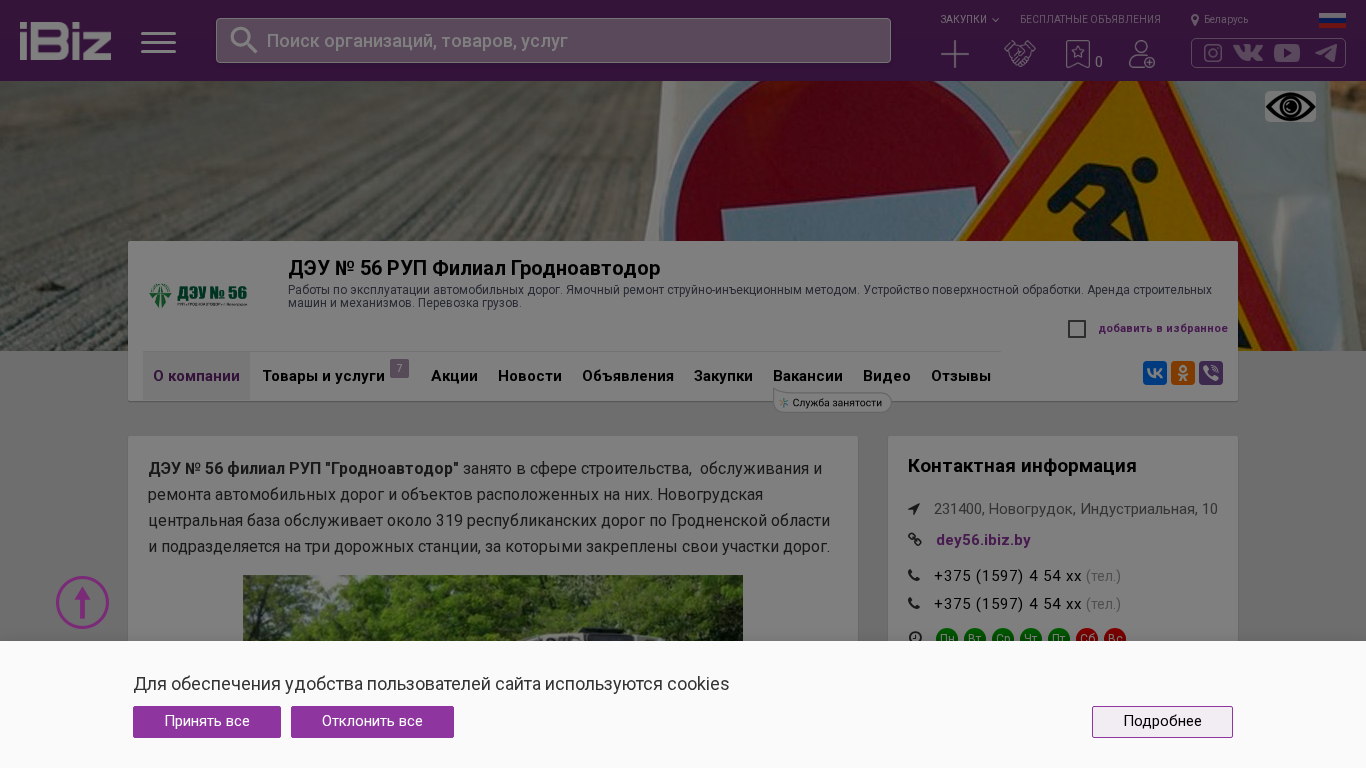Click Подробнее about cookies
1366x768 pixels.
click(x=1162, y=722)
